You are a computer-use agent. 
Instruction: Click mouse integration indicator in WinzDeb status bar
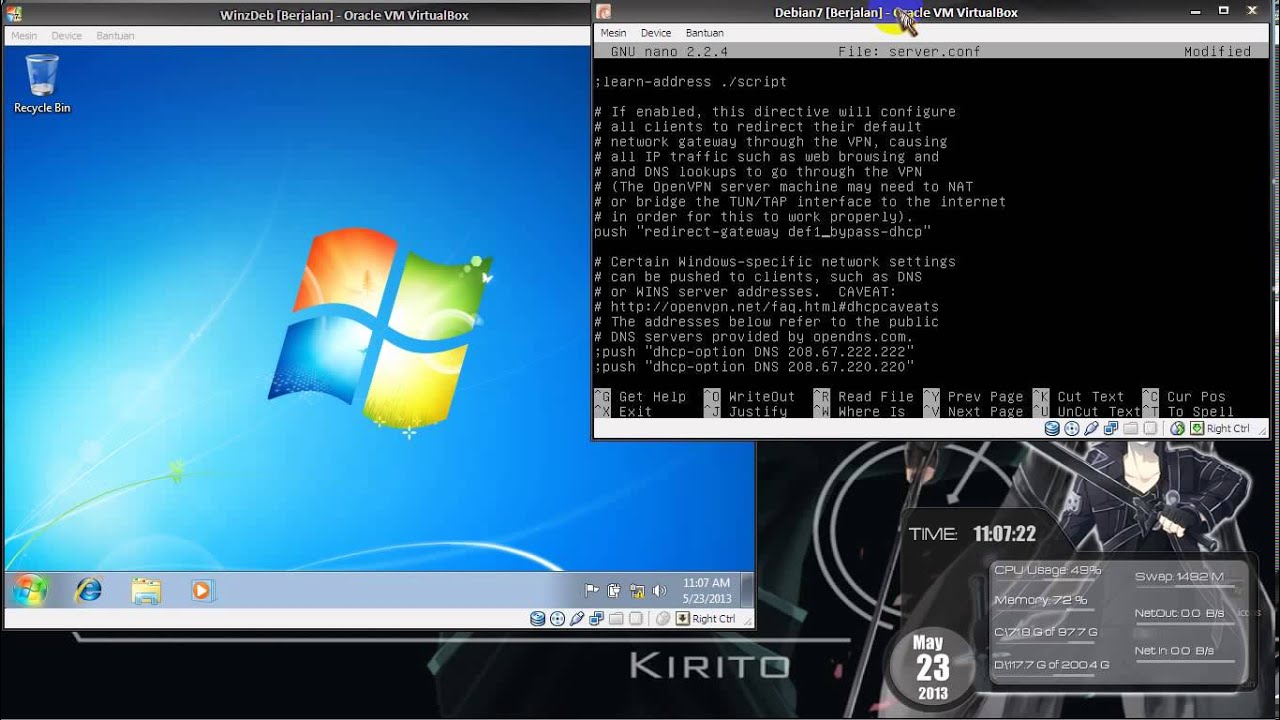point(663,618)
